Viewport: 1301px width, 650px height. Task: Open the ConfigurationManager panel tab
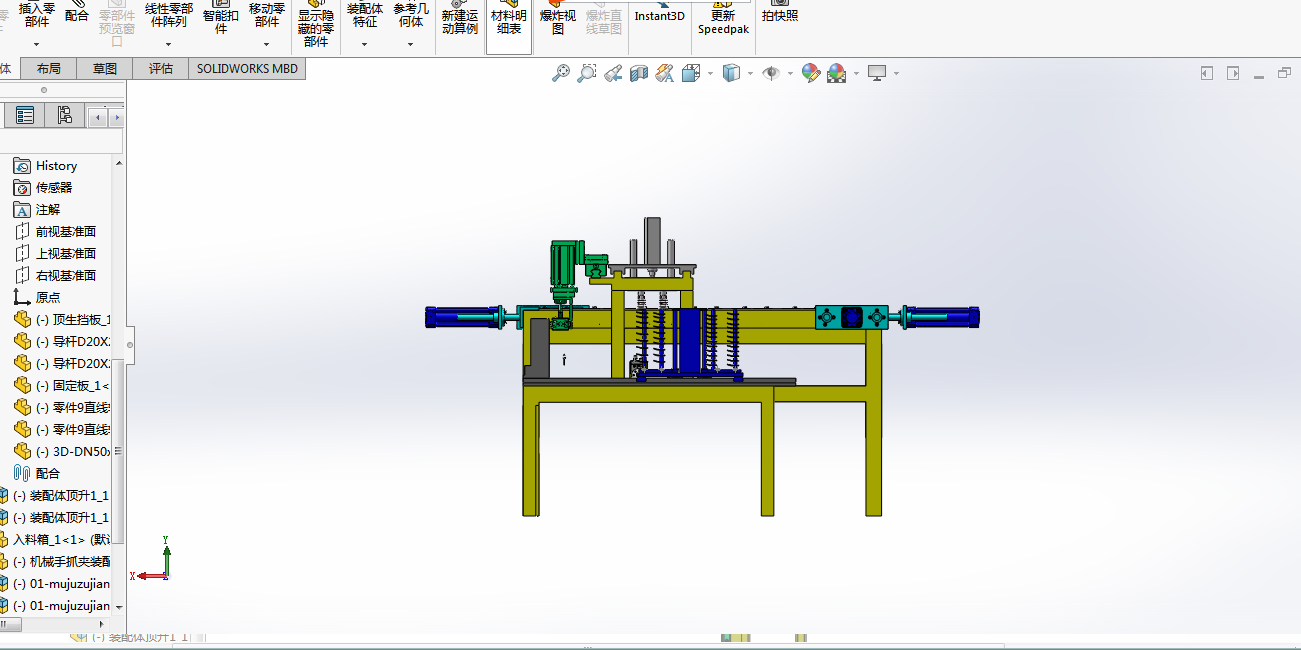[x=64, y=116]
